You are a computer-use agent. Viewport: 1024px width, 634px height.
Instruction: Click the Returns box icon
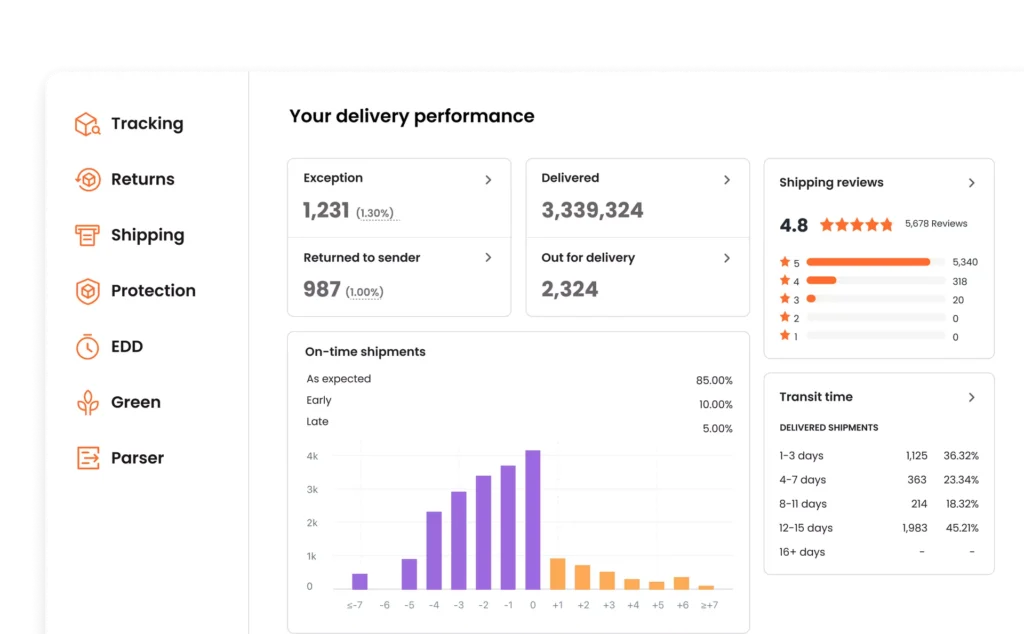tap(88, 180)
